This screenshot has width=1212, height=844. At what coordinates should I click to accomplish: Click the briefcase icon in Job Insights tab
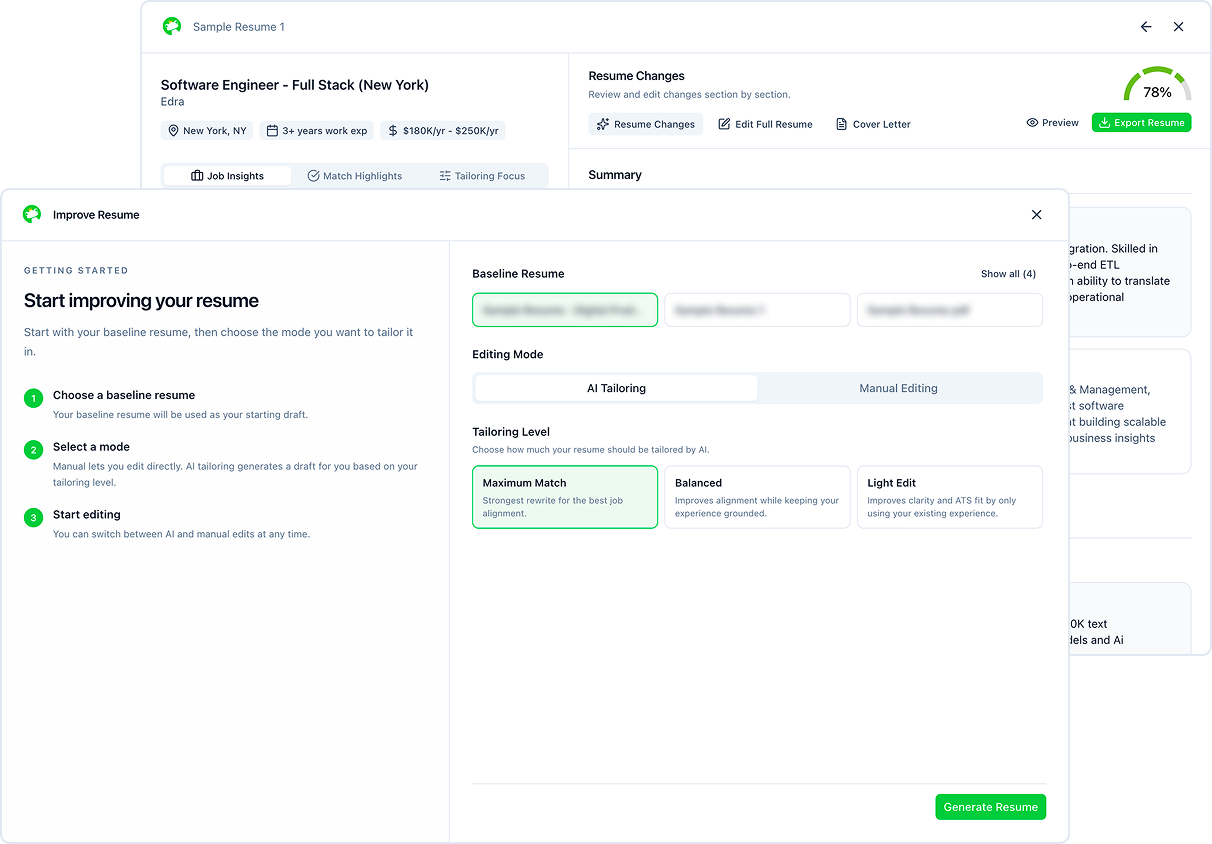click(x=197, y=176)
